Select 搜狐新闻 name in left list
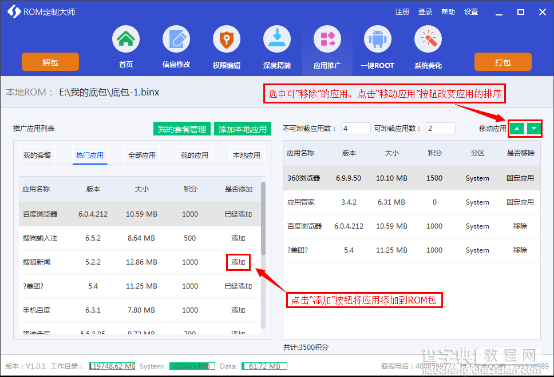Image resolution: width=554 pixels, height=377 pixels. click(37, 262)
